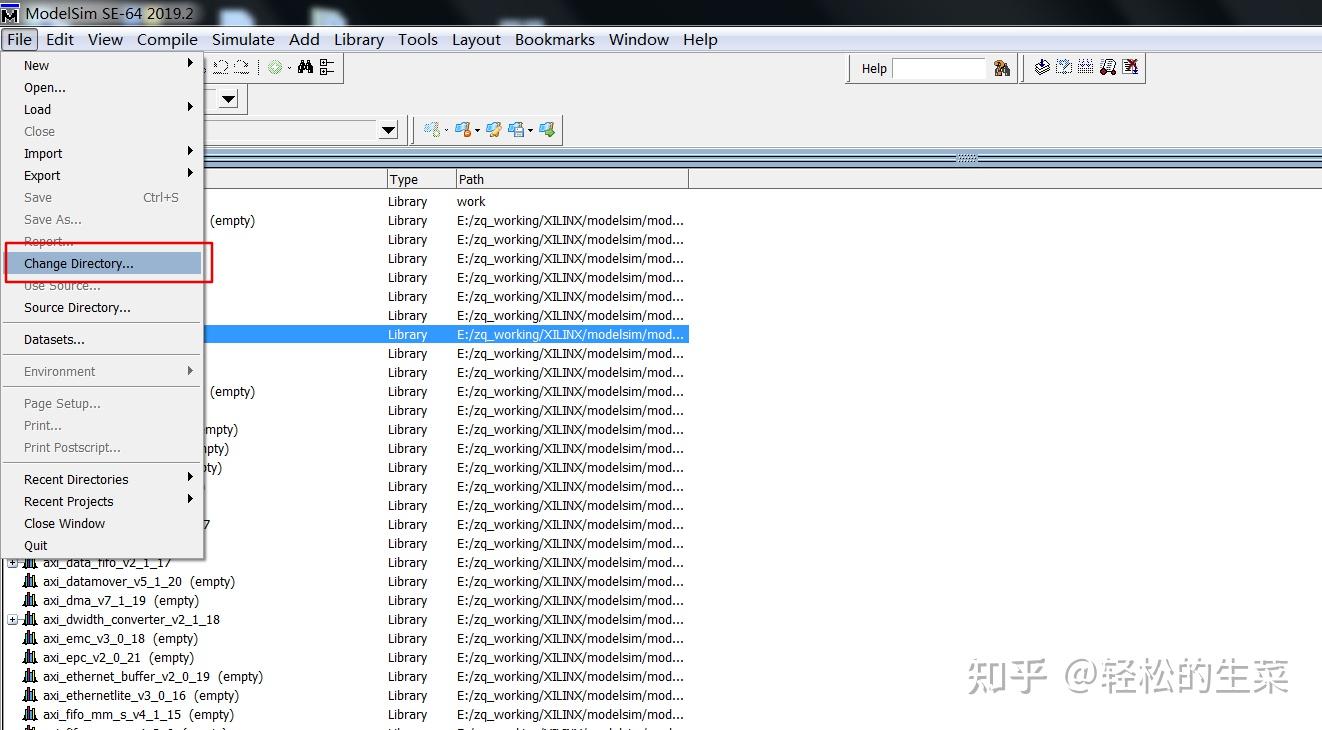The width and height of the screenshot is (1322, 730).
Task: Choose Source Directory... in File menu
Action: coord(103,307)
